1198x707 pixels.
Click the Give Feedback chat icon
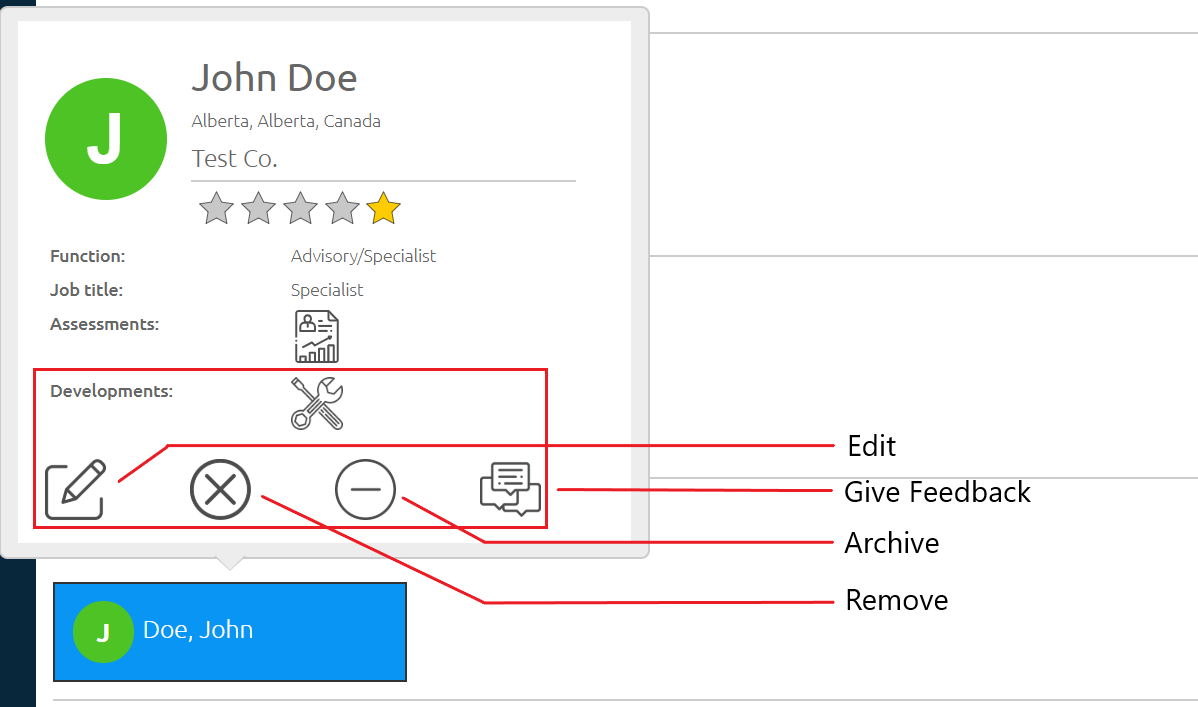[x=510, y=489]
